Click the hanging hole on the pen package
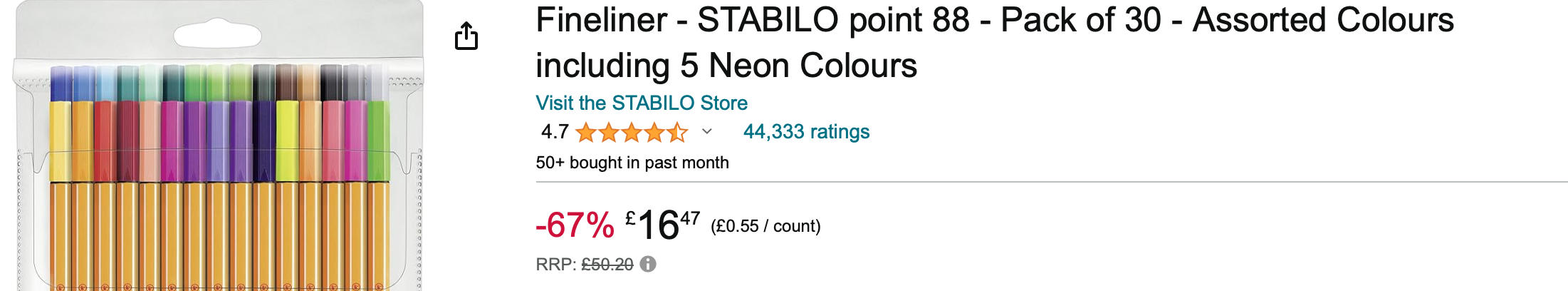 click(x=218, y=34)
